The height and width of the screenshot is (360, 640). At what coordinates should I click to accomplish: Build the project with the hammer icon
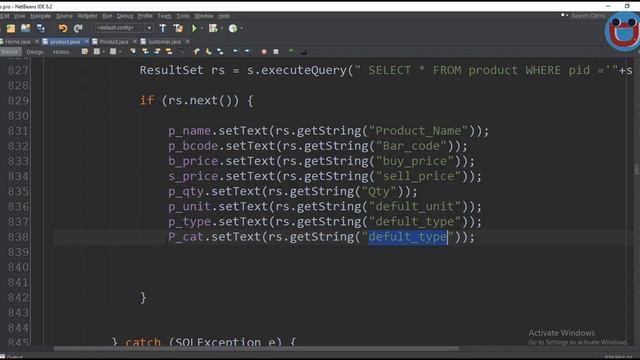tap(163, 28)
